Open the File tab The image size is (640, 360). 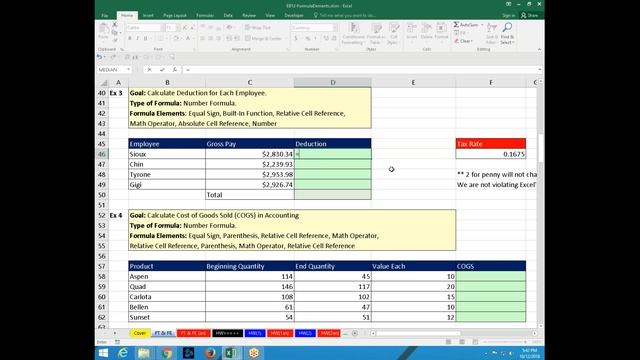105,16
